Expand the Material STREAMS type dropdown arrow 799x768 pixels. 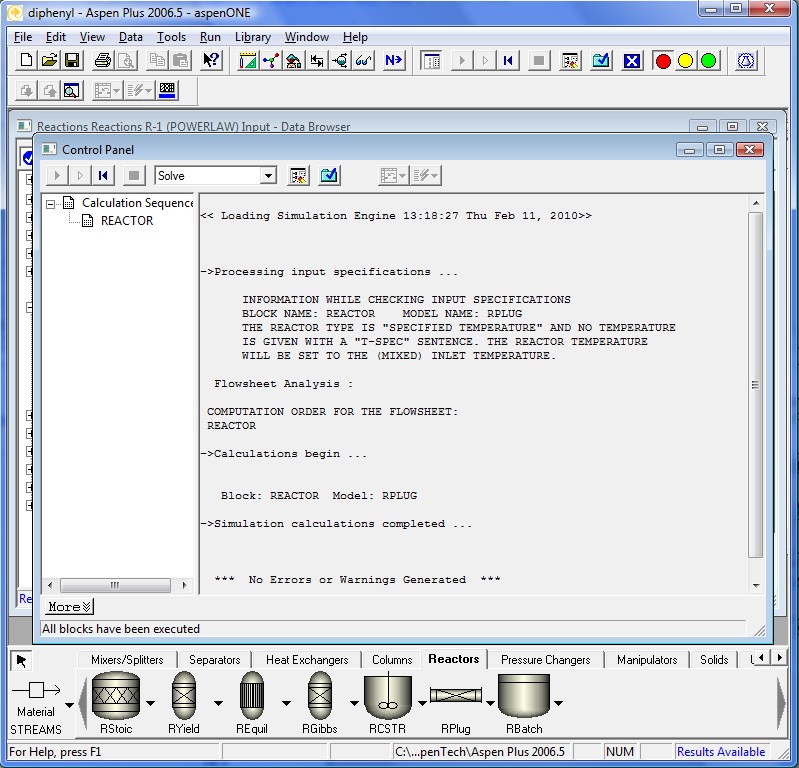tap(68, 703)
